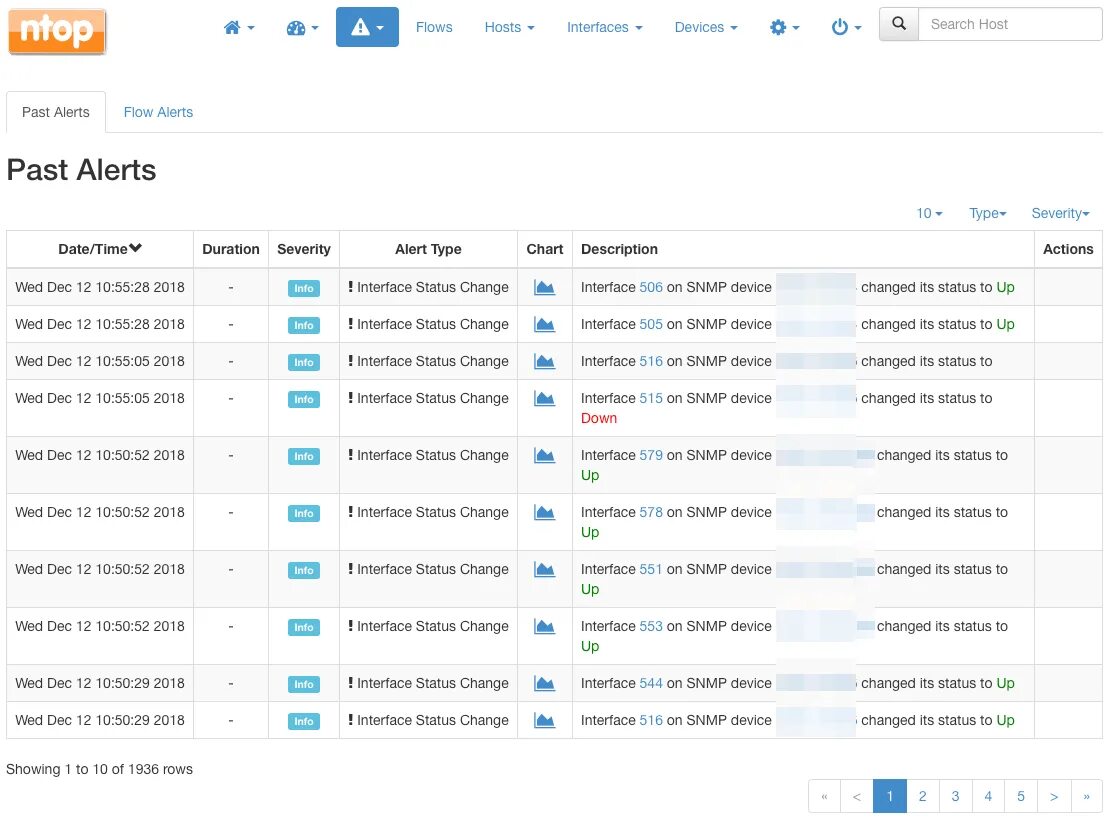The width and height of the screenshot is (1109, 819).
Task: Open interface 515 link
Action: [x=651, y=398]
